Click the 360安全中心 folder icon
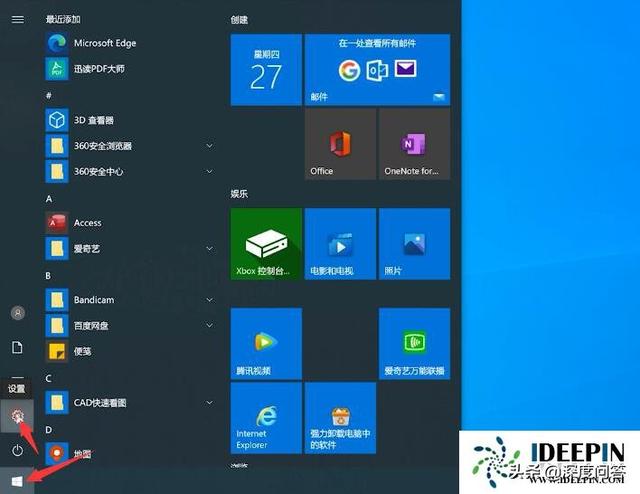The image size is (640, 494). pos(57,171)
